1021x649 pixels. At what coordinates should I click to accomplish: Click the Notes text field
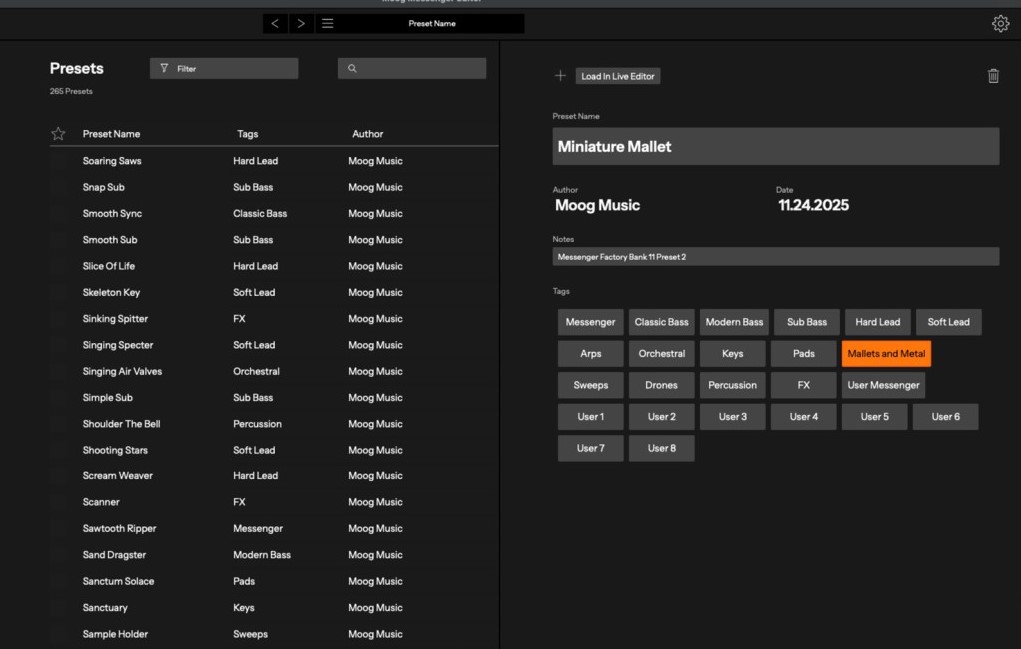pos(775,257)
